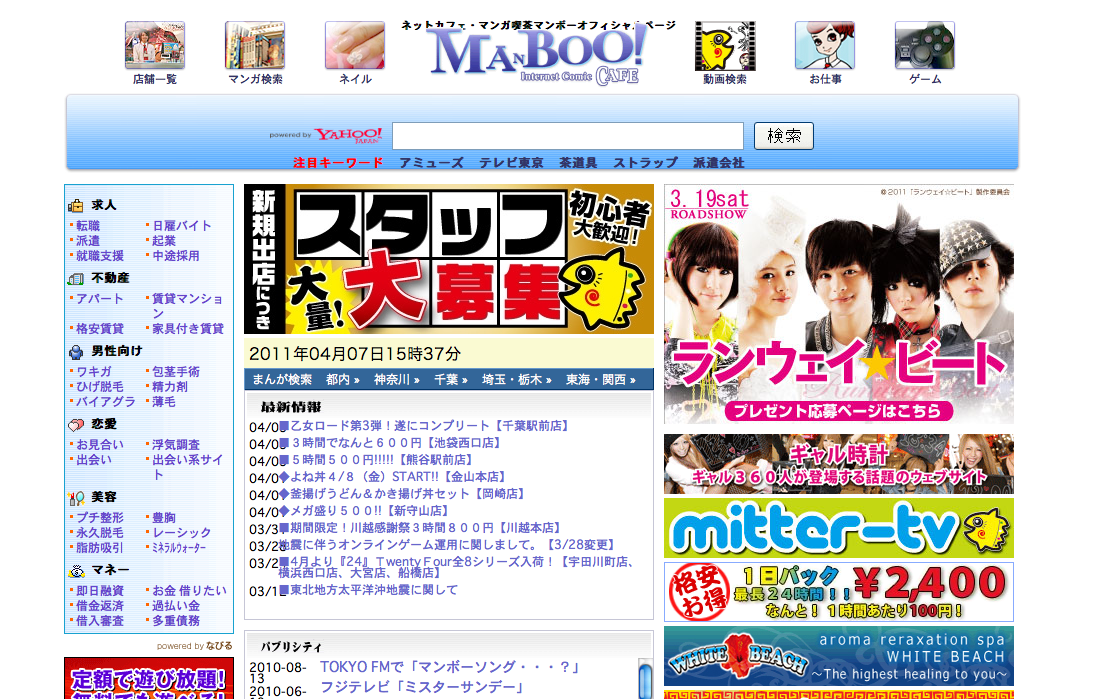
Task: Click the 男性向け person icon
Action: tap(75, 352)
